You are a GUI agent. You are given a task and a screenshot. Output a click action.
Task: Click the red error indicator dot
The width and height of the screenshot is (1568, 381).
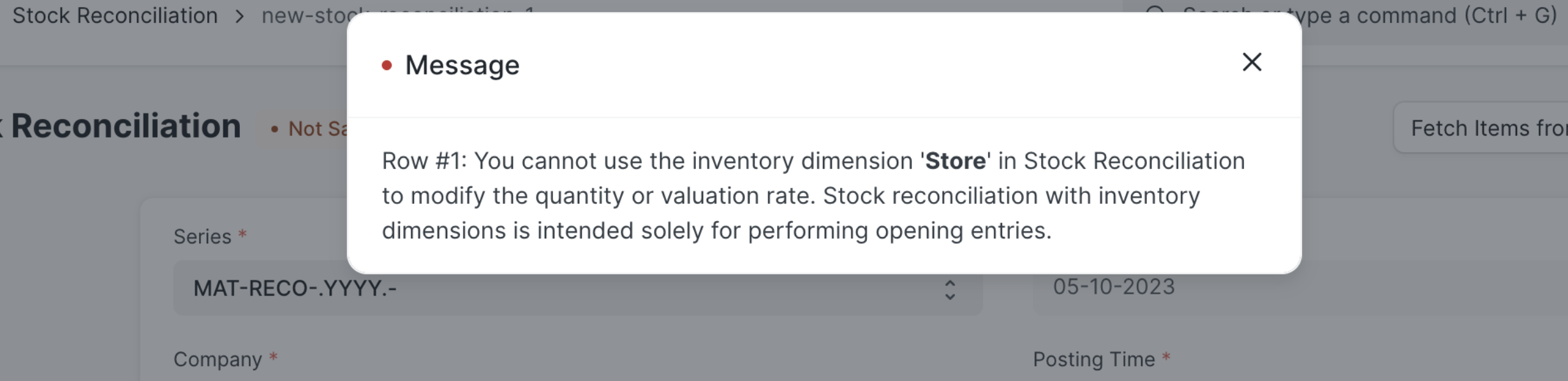tap(387, 66)
